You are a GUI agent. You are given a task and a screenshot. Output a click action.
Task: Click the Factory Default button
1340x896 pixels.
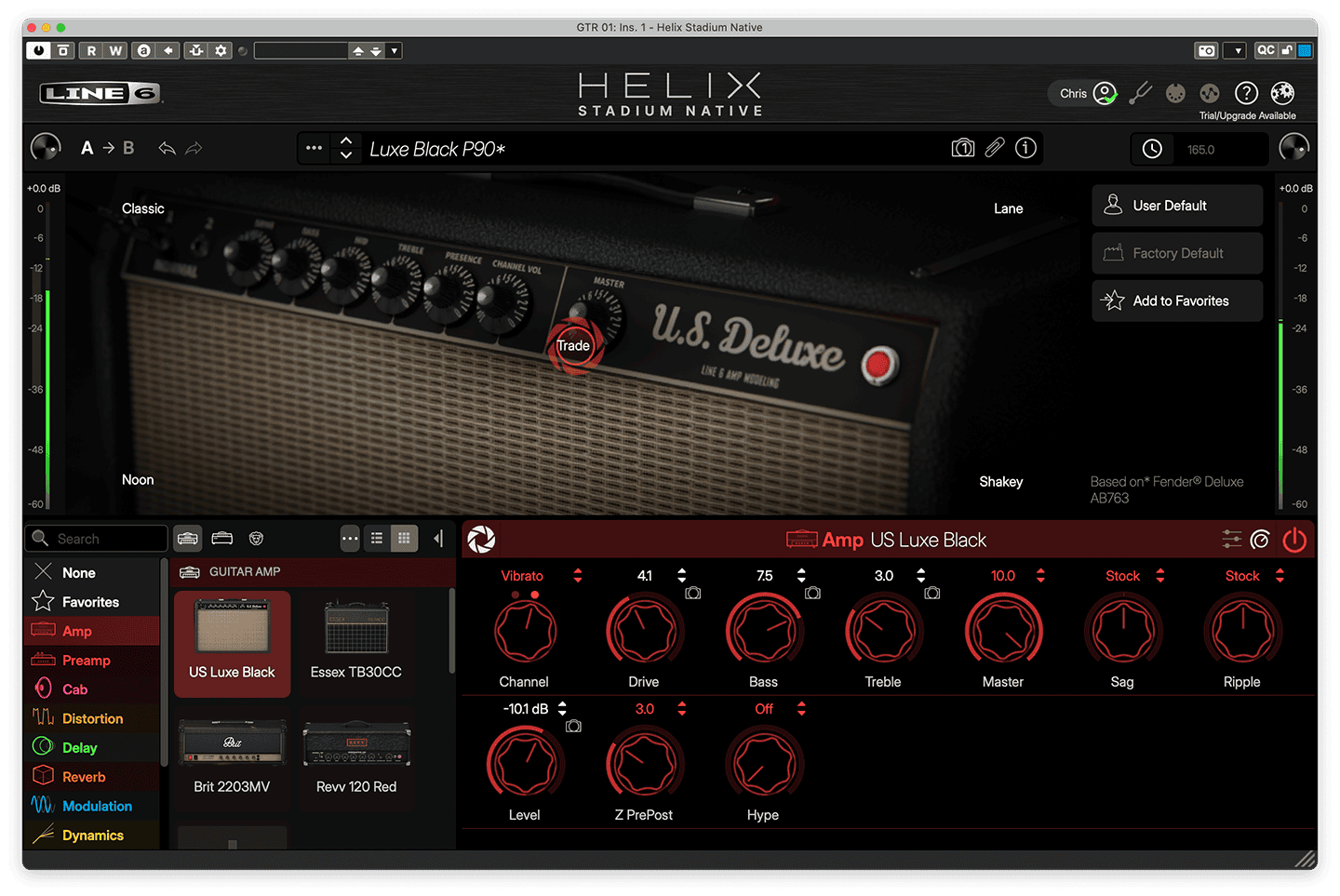tap(1177, 253)
